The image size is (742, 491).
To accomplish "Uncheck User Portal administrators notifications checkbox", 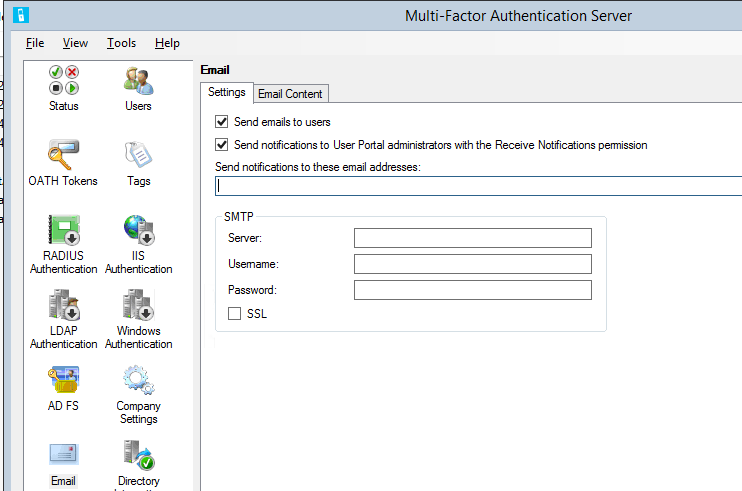I will [x=222, y=145].
